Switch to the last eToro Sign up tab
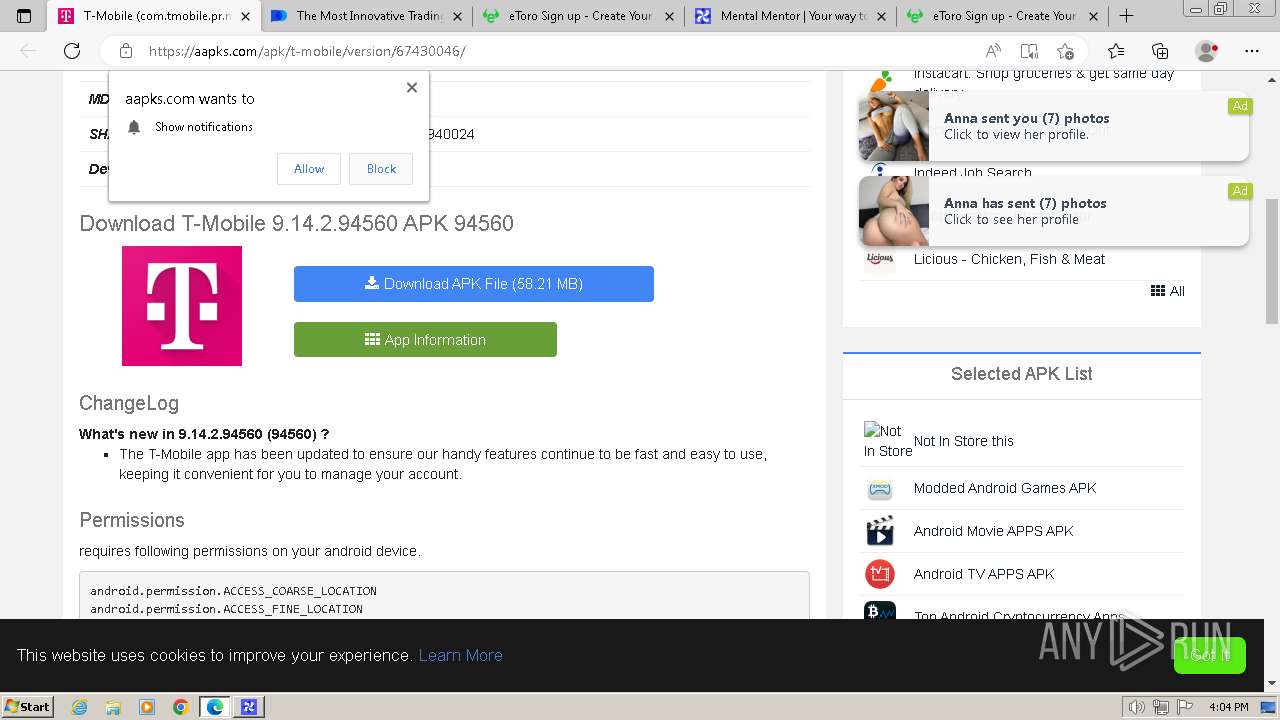 tap(1003, 16)
